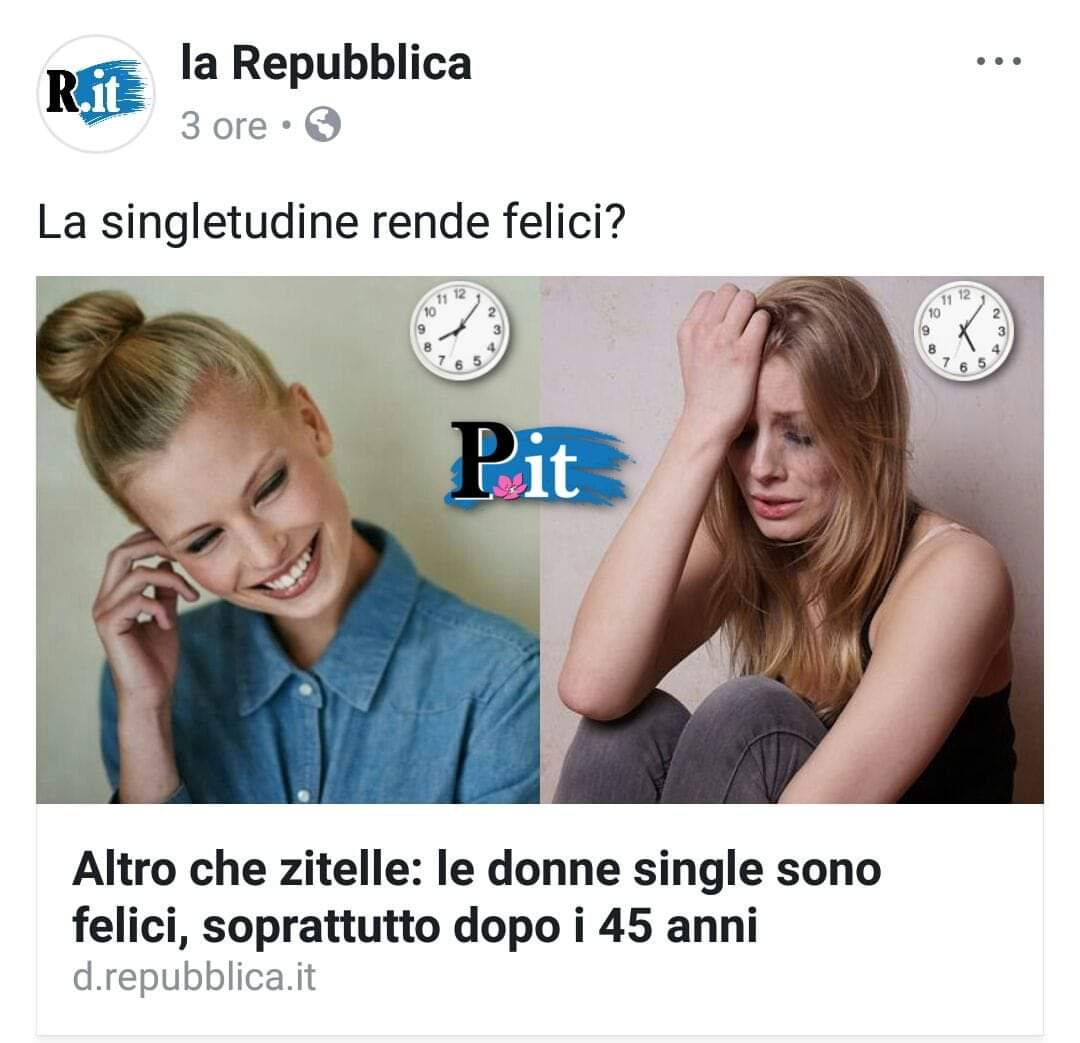Click the pink flower in the P.it logo

coord(511,486)
